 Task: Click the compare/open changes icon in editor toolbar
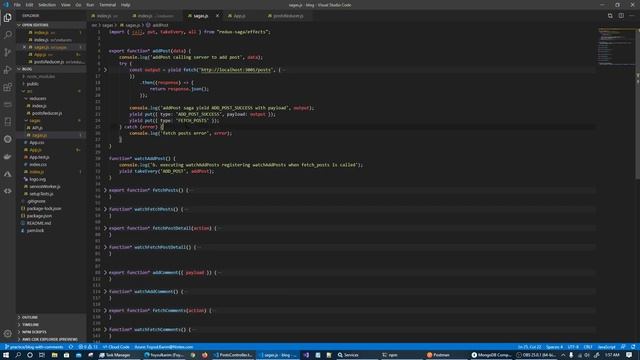coord(610,16)
